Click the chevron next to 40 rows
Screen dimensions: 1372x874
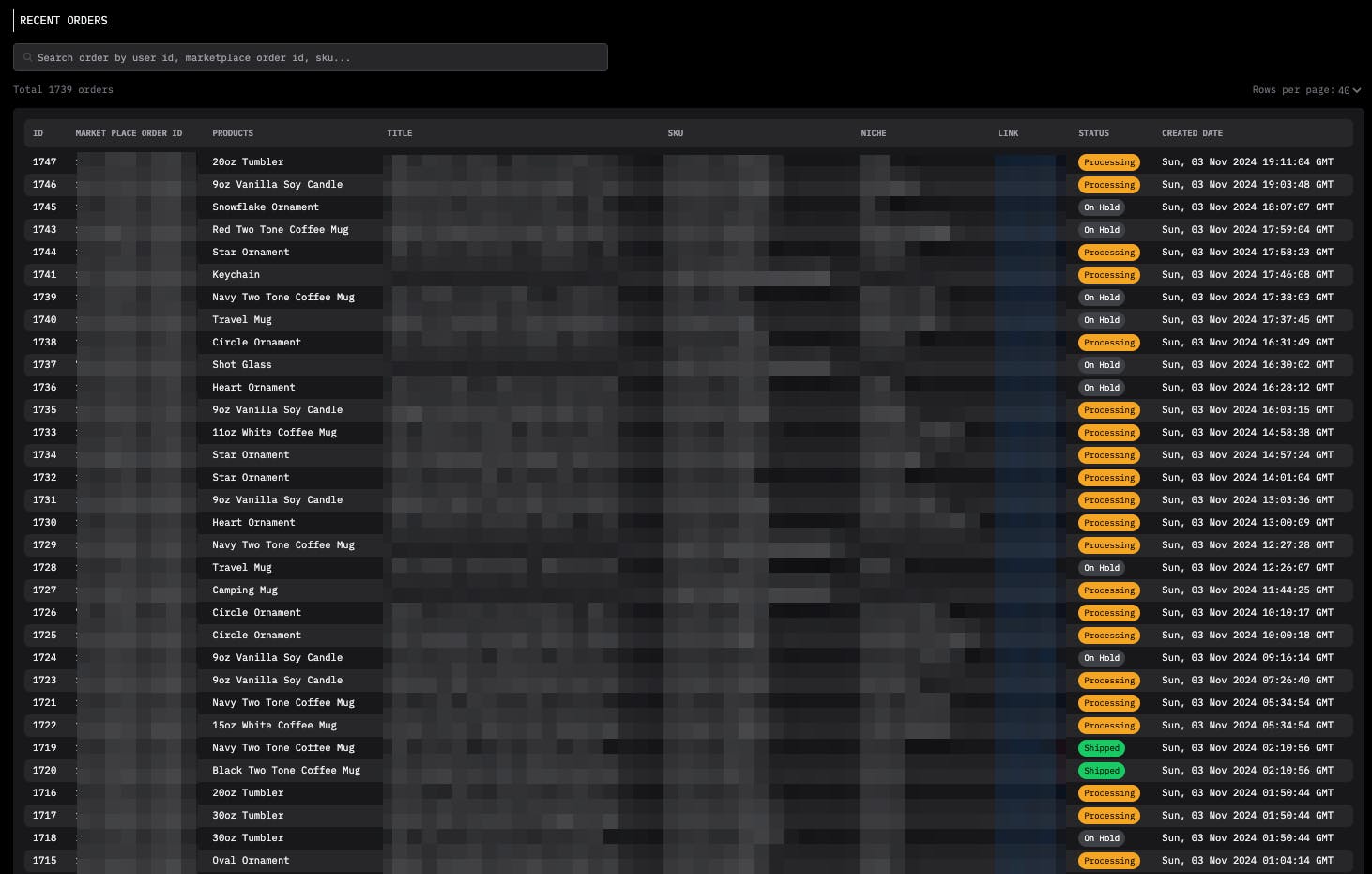(x=1357, y=90)
